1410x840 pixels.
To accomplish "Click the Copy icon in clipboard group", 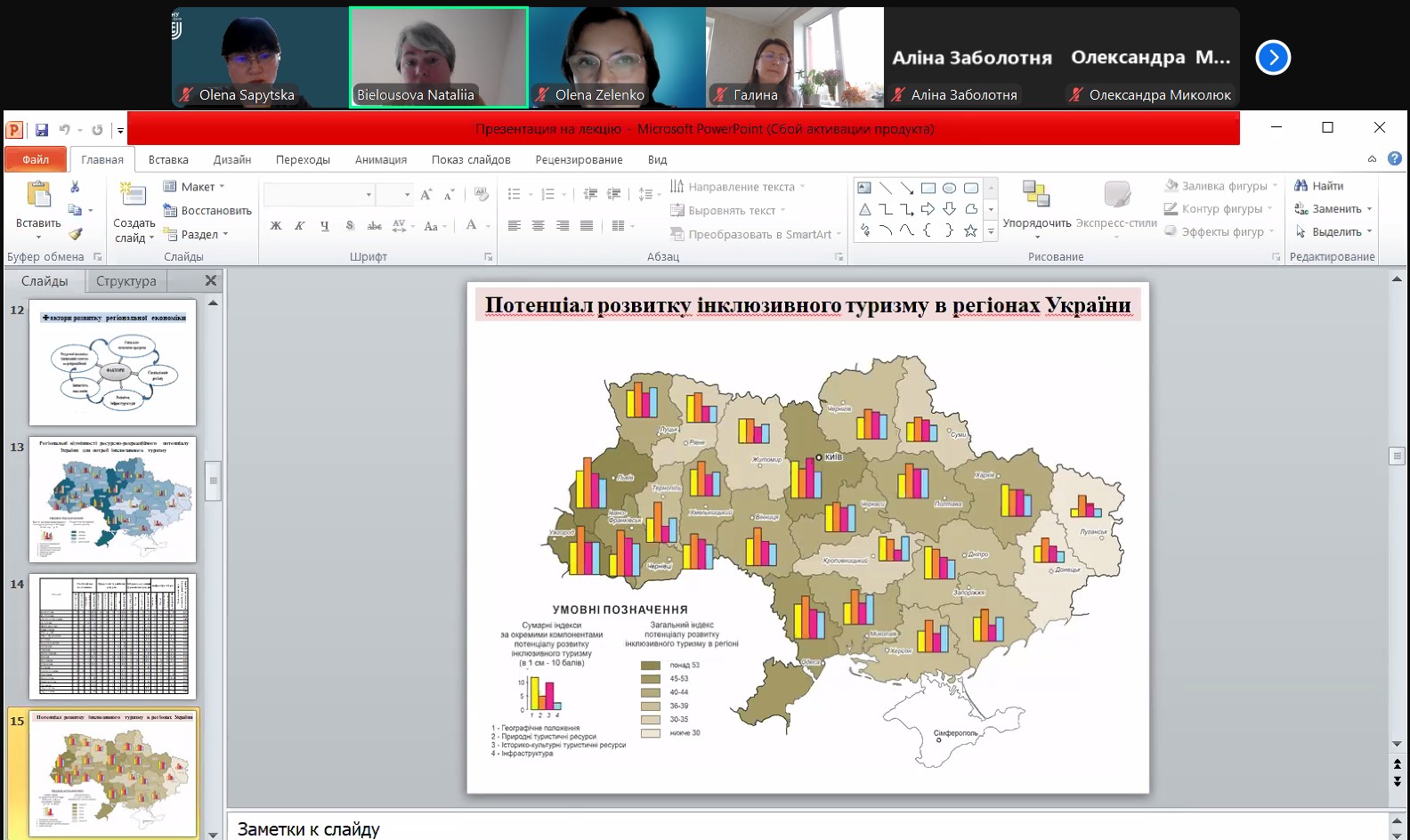I will coord(75,210).
